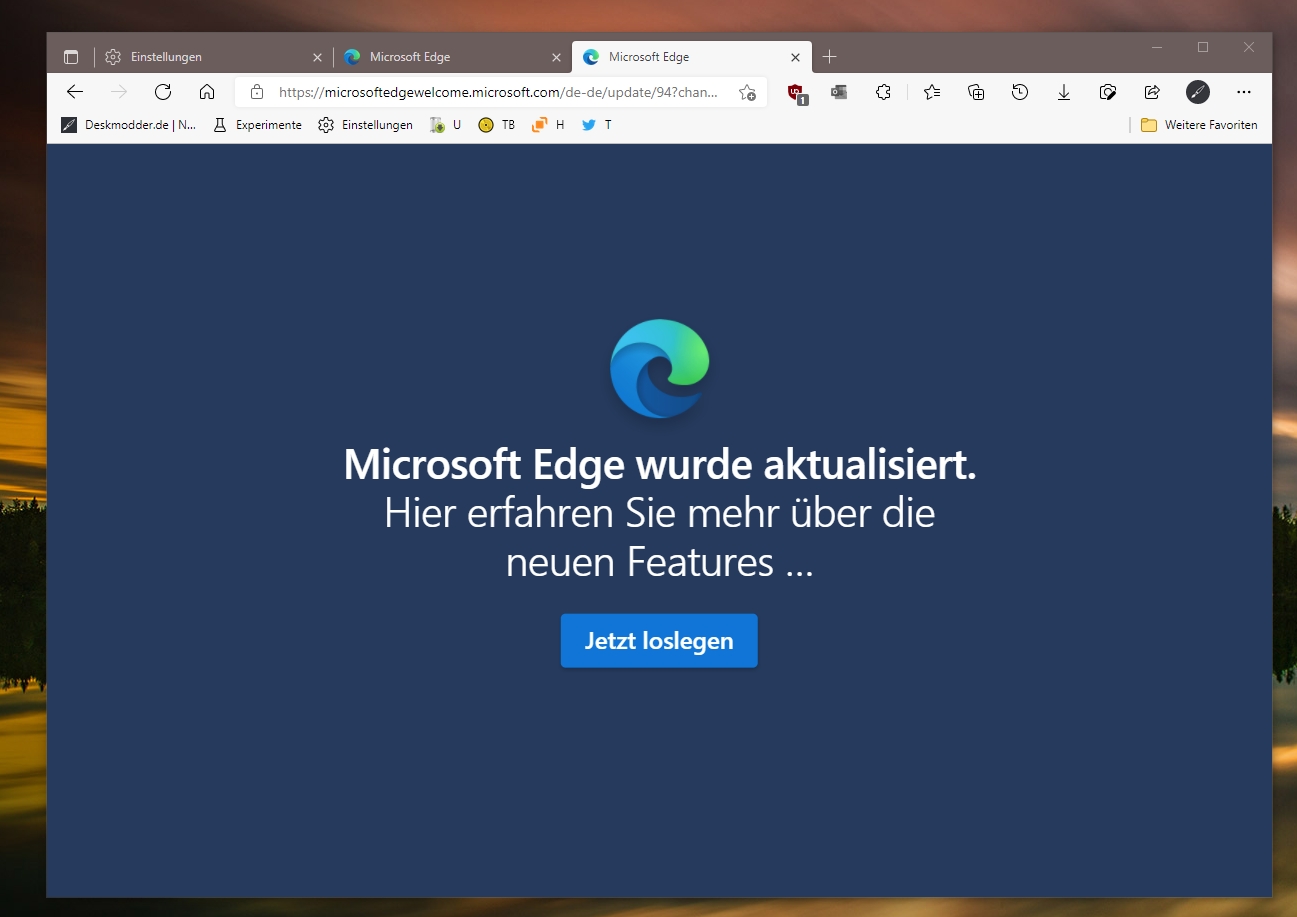Reload the current page
Viewport: 1297px width, 917px height.
coord(163,92)
